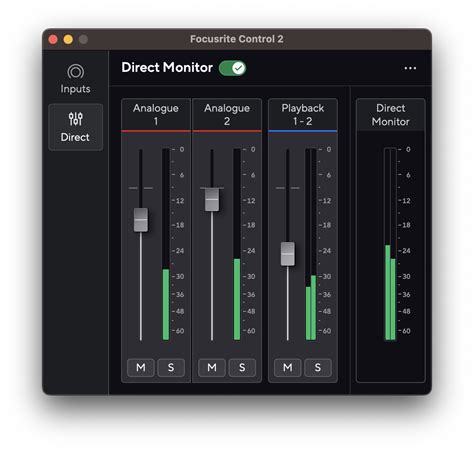Click the Analogue 2 fader handle

pos(212,199)
